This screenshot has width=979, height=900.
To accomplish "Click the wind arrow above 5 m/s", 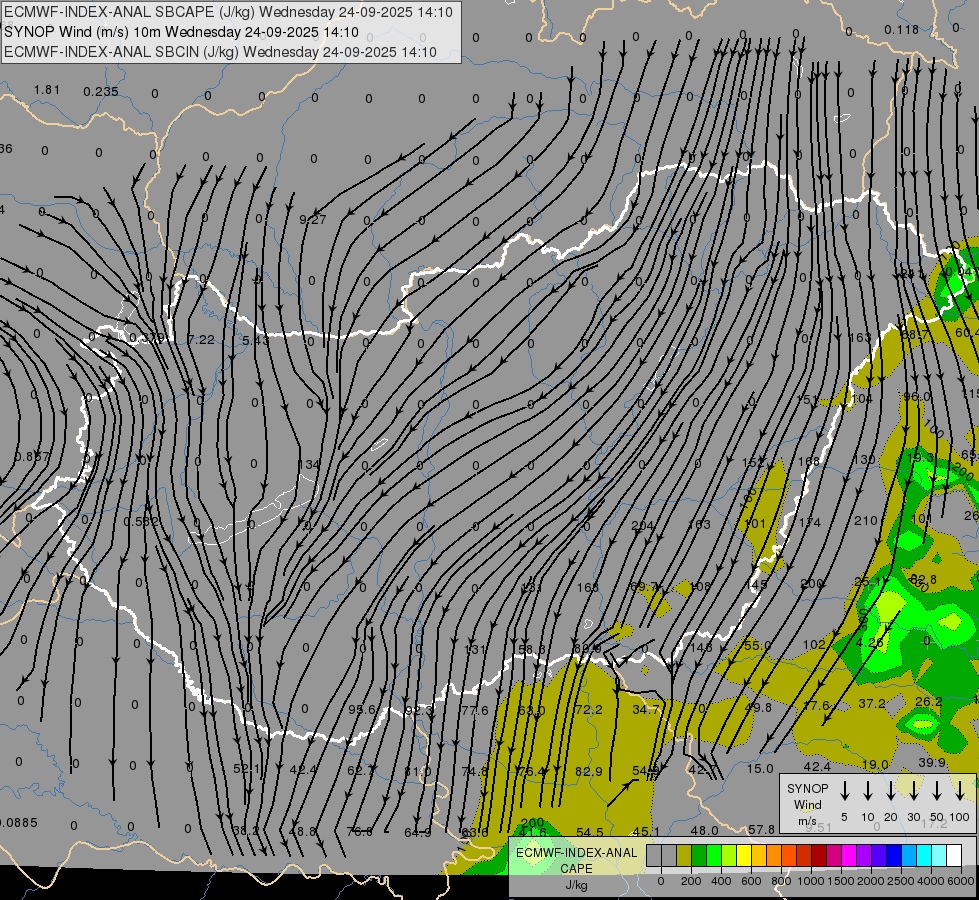I will point(844,791).
